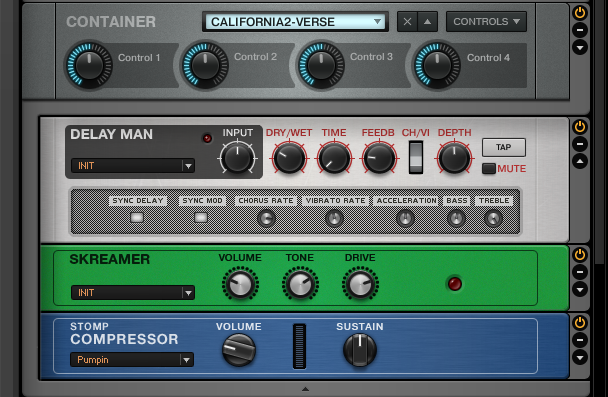Click the Control 1 knob
608x397 pixels.
pyautogui.click(x=89, y=65)
